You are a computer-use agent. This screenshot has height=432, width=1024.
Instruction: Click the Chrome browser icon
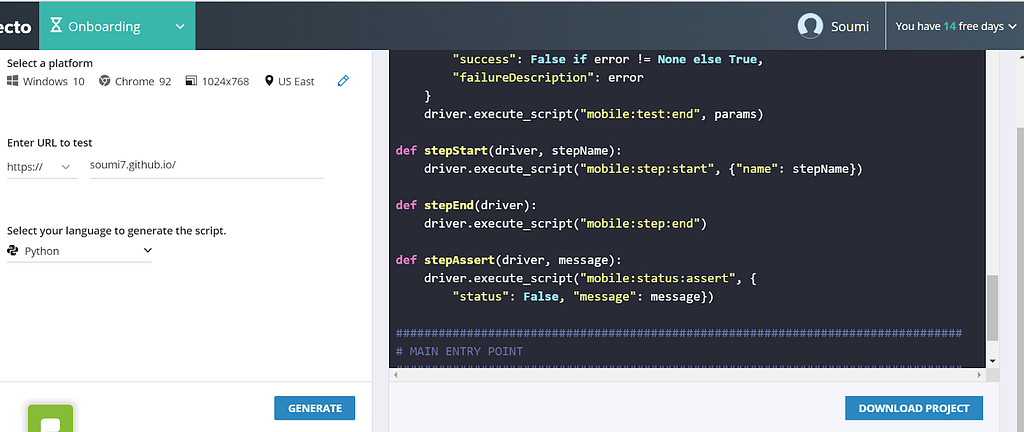tap(104, 81)
